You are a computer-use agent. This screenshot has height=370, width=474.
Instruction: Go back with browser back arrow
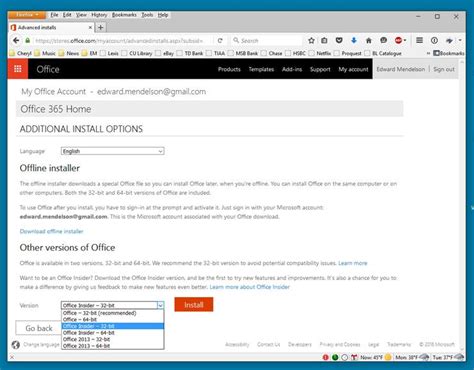click(x=16, y=41)
